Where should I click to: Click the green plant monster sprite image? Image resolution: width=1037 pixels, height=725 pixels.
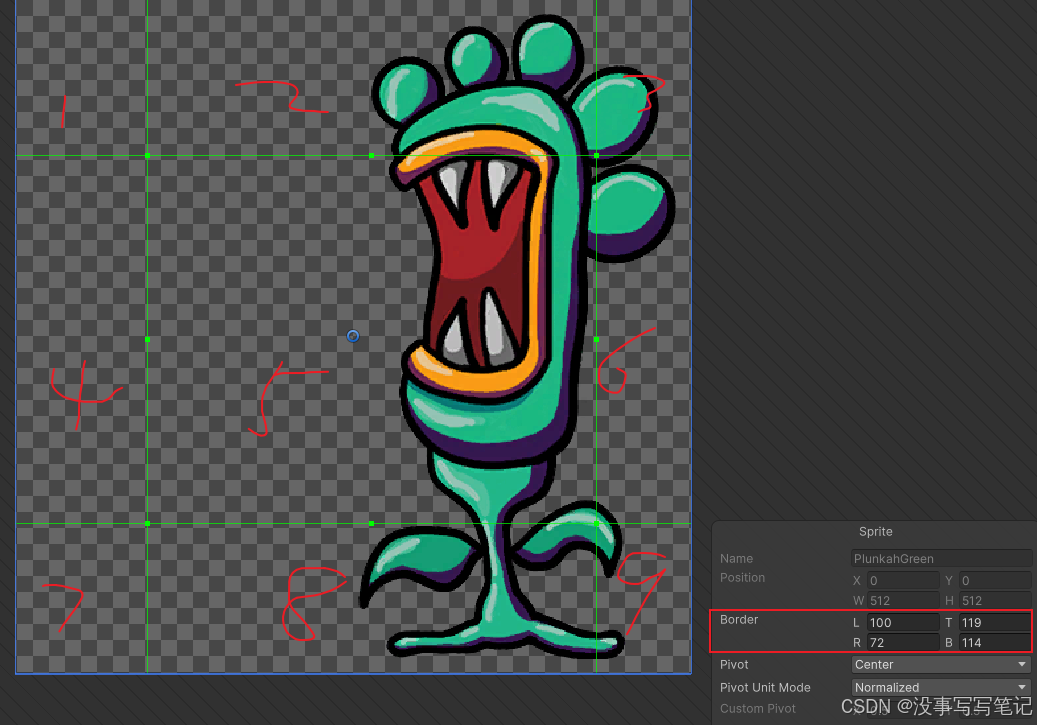[x=516, y=337]
